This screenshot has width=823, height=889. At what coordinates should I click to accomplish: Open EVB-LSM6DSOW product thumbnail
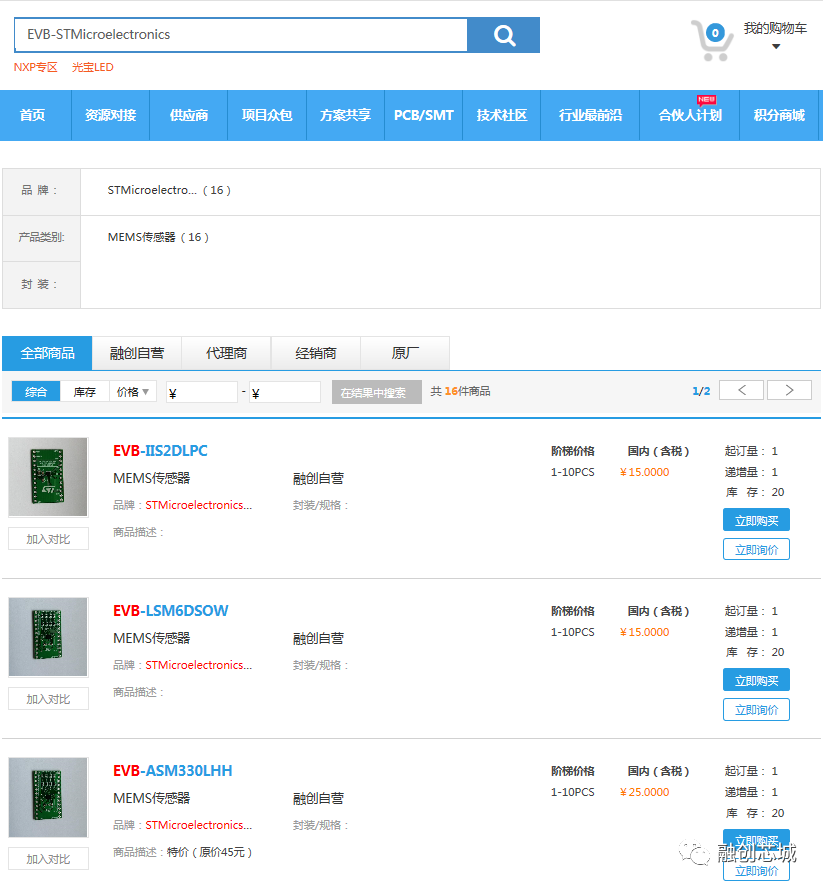coord(48,637)
